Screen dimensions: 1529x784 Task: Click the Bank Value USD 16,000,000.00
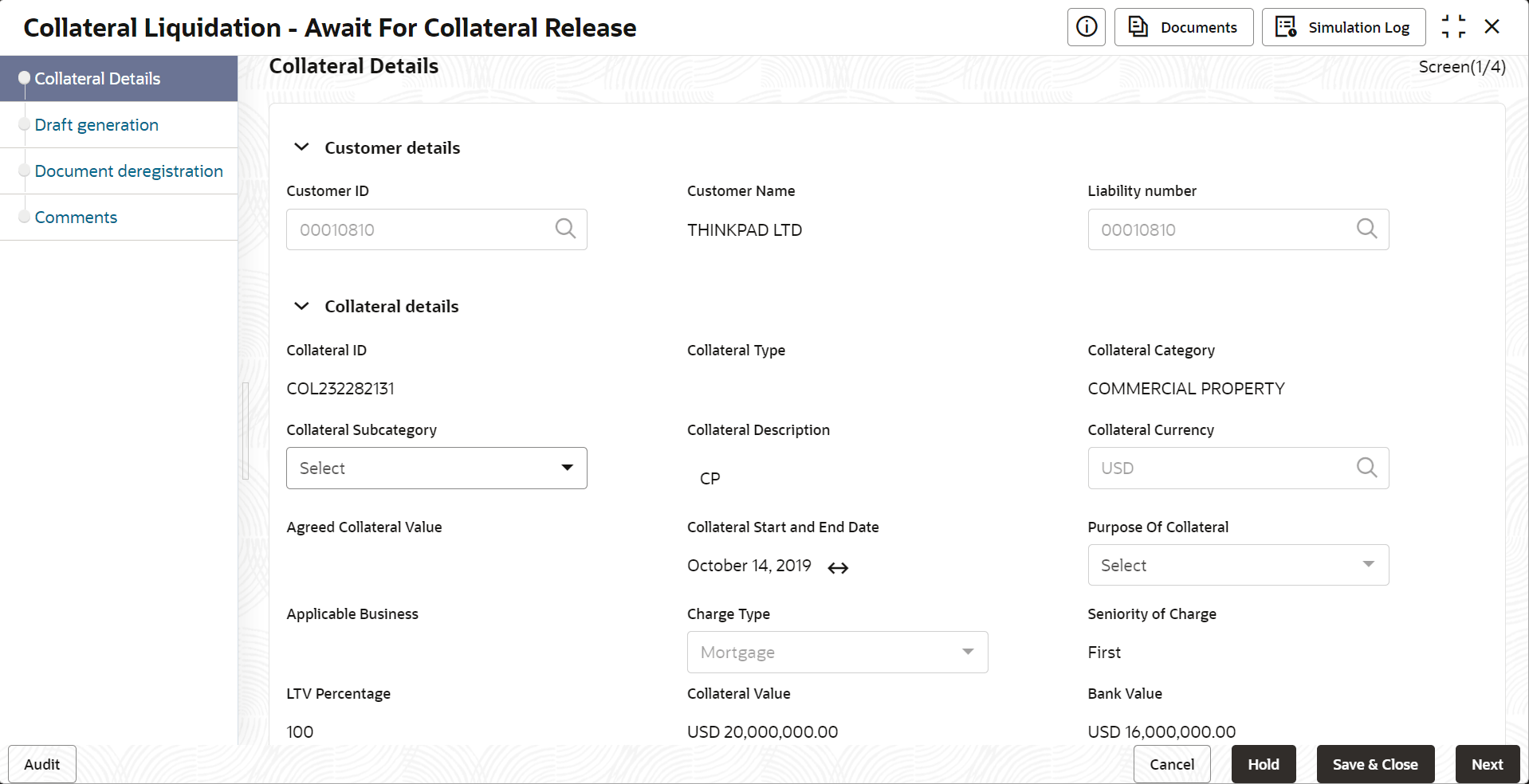pyautogui.click(x=1161, y=732)
